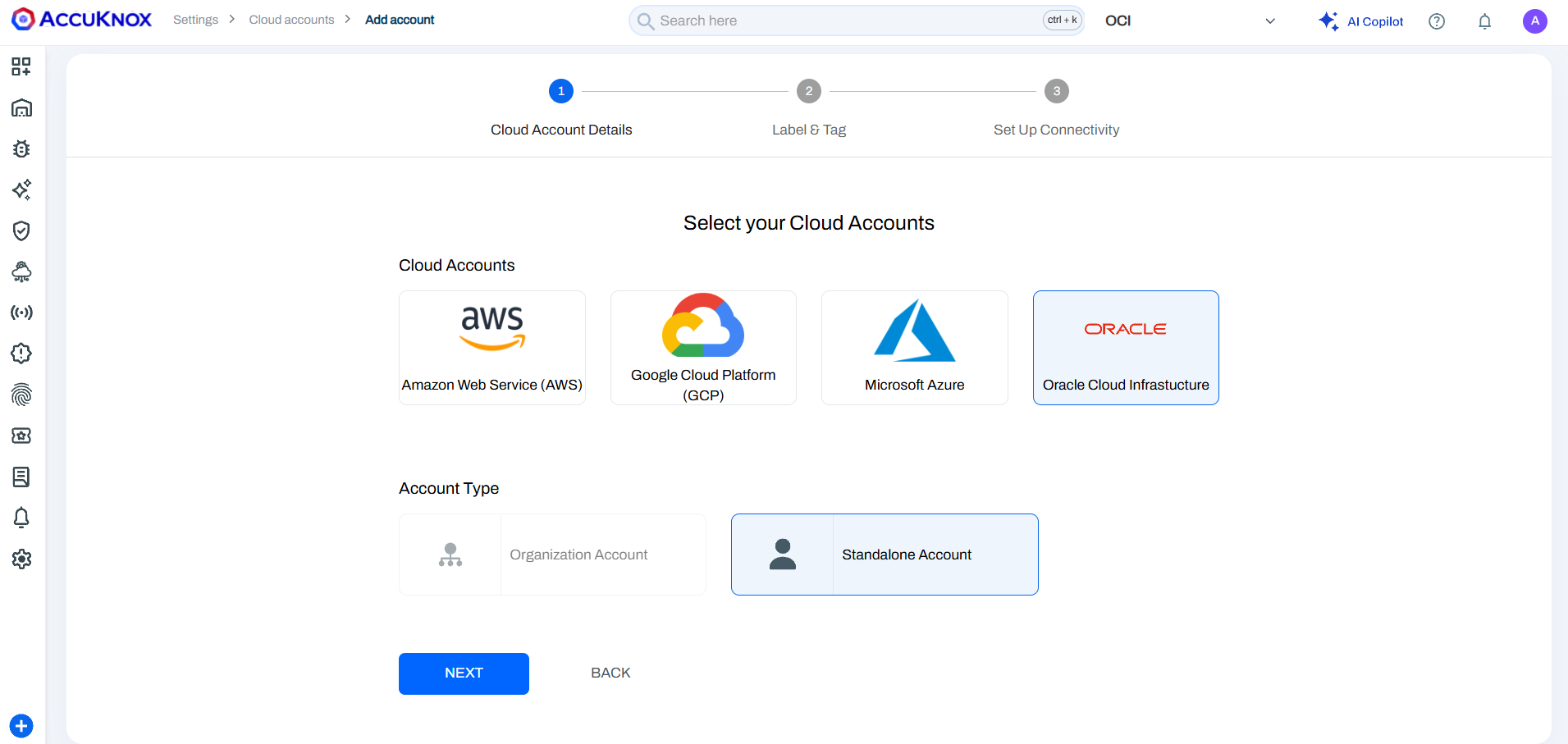Click the NEXT button
1568x744 pixels.
464,673
